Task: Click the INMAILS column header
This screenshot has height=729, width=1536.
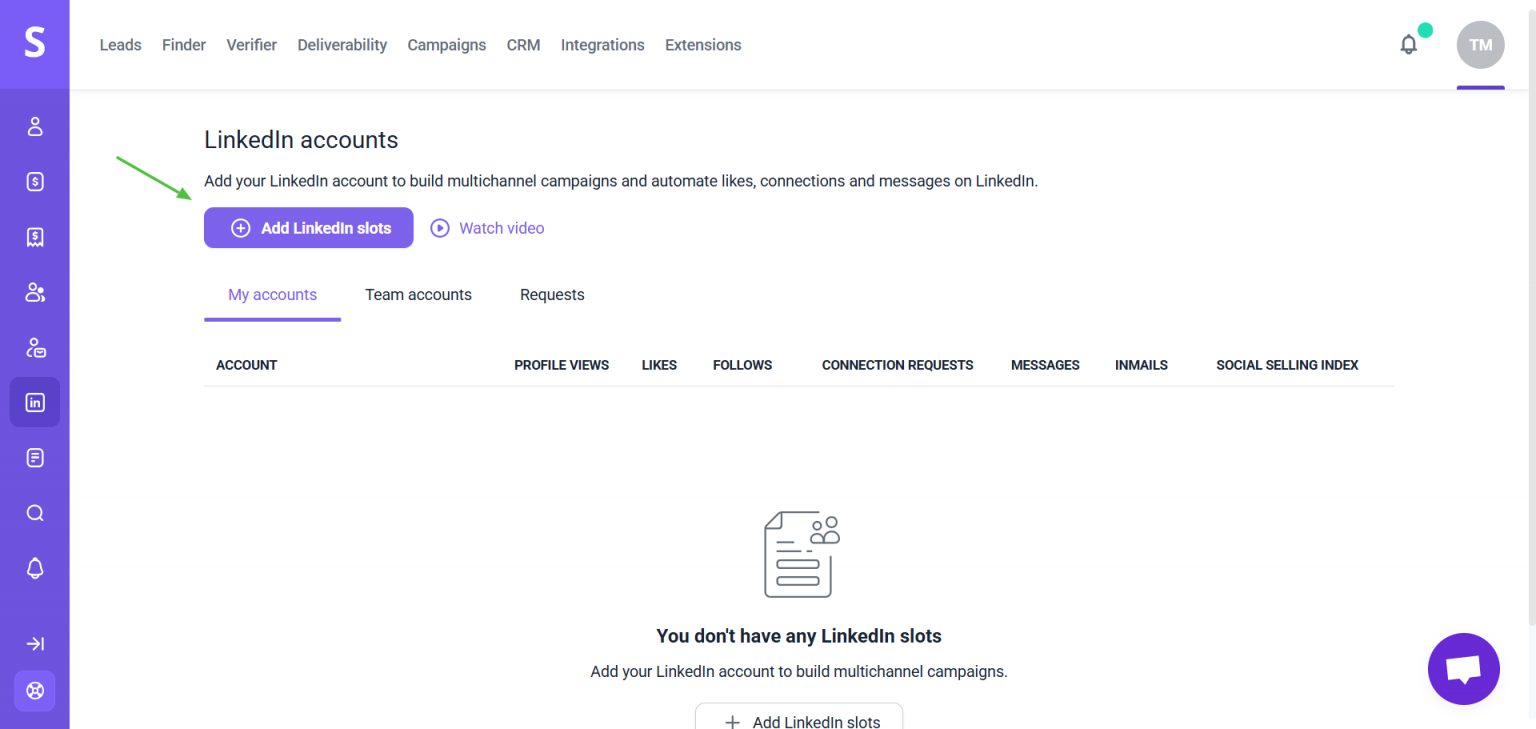Action: click(x=1141, y=365)
